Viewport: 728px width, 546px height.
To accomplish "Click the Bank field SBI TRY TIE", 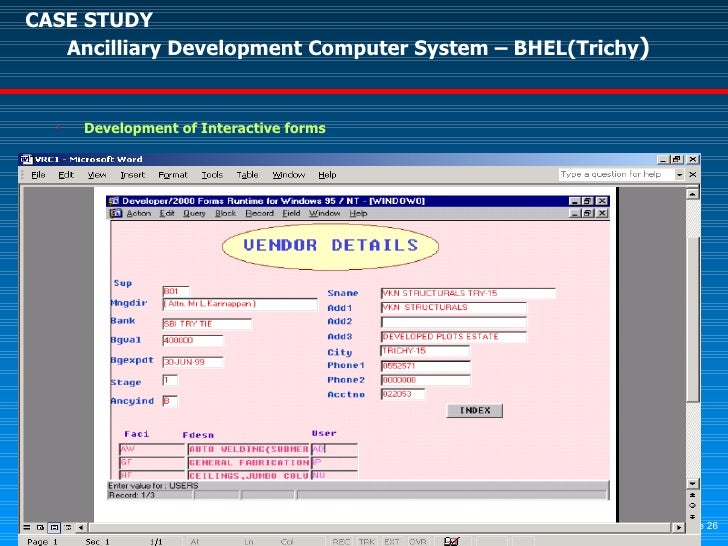I will (x=207, y=324).
